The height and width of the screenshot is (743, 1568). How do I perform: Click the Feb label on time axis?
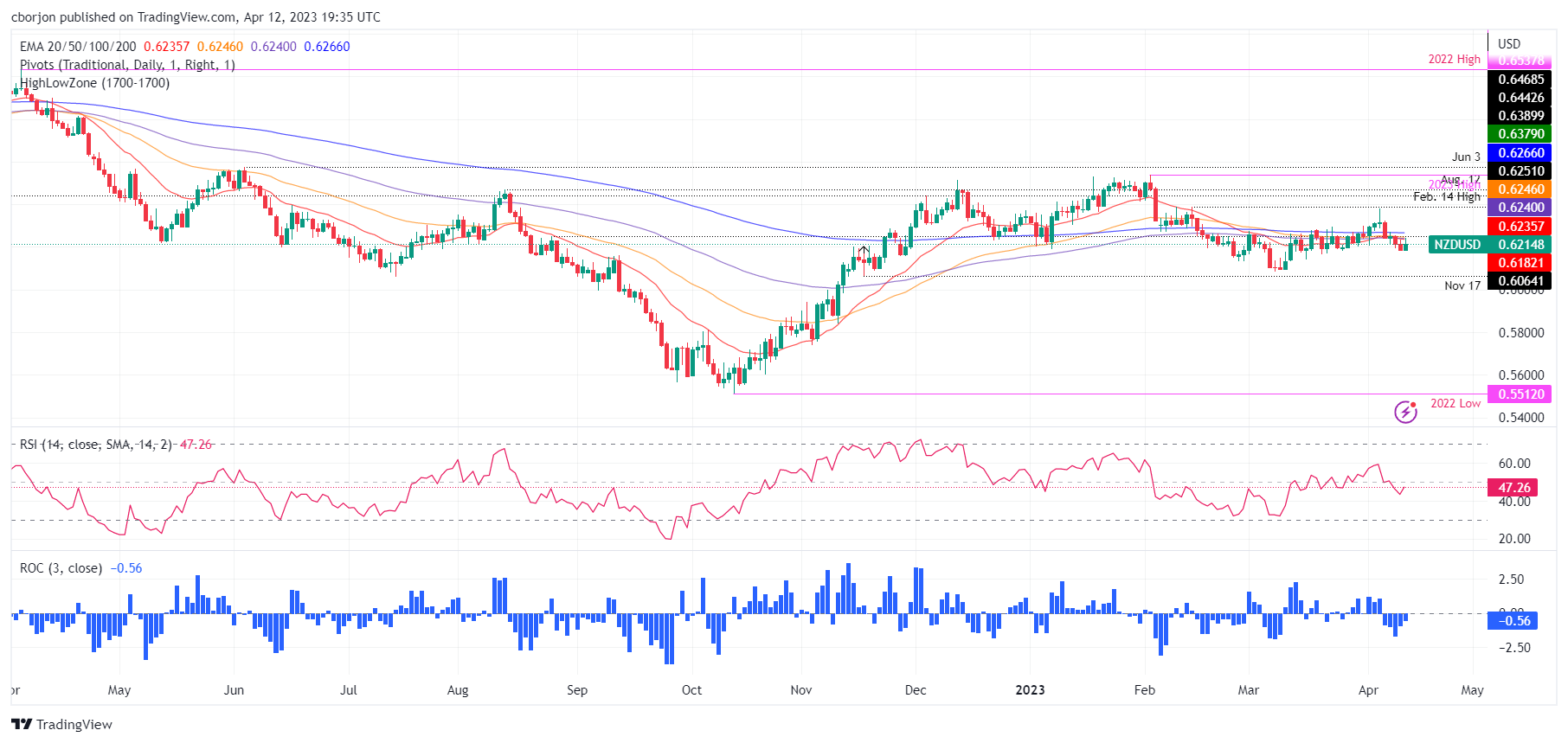(x=1145, y=690)
